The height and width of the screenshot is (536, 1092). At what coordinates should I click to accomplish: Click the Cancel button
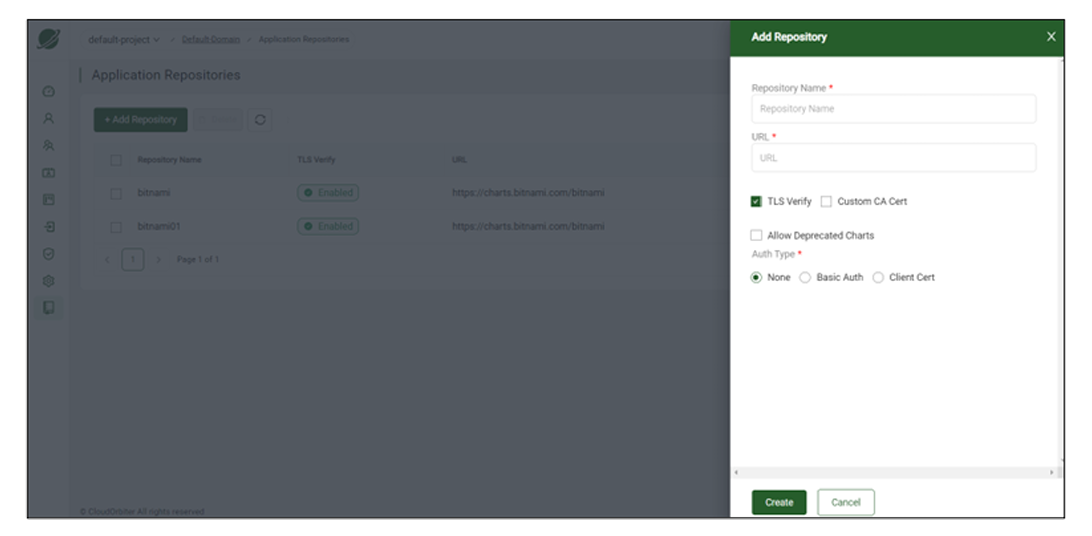(x=845, y=503)
